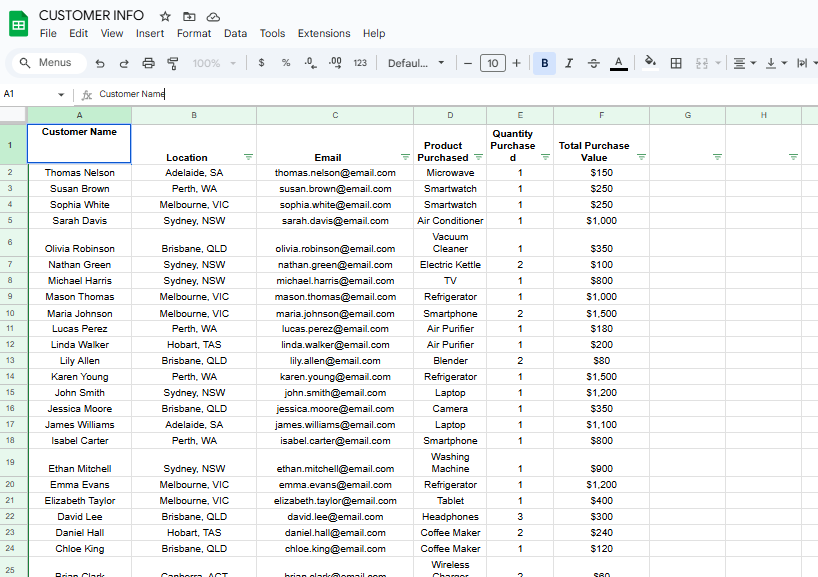Open the Google Sheets home icon
This screenshot has height=577, width=818.
pyautogui.click(x=19, y=24)
